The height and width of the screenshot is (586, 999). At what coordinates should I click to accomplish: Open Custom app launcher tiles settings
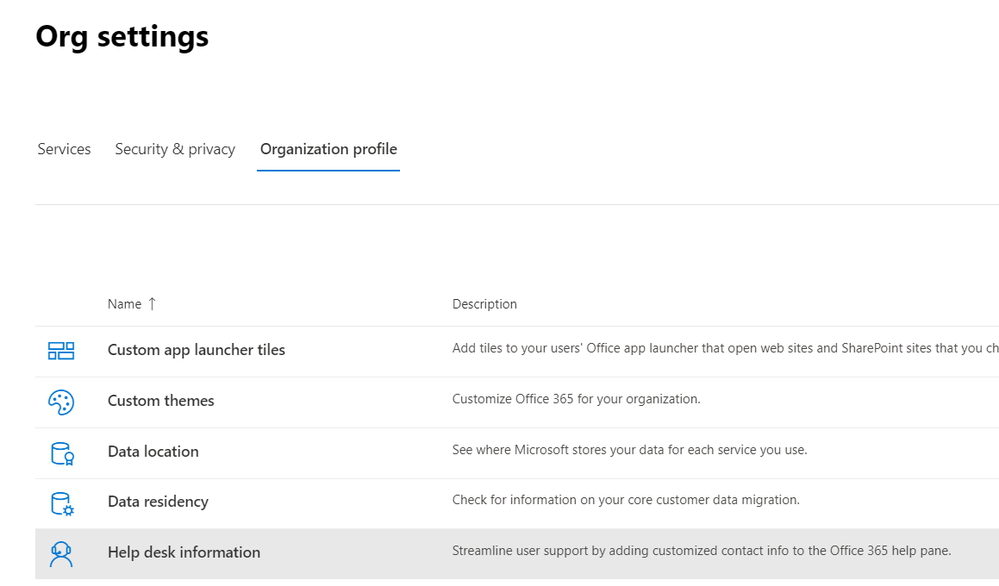[196, 350]
